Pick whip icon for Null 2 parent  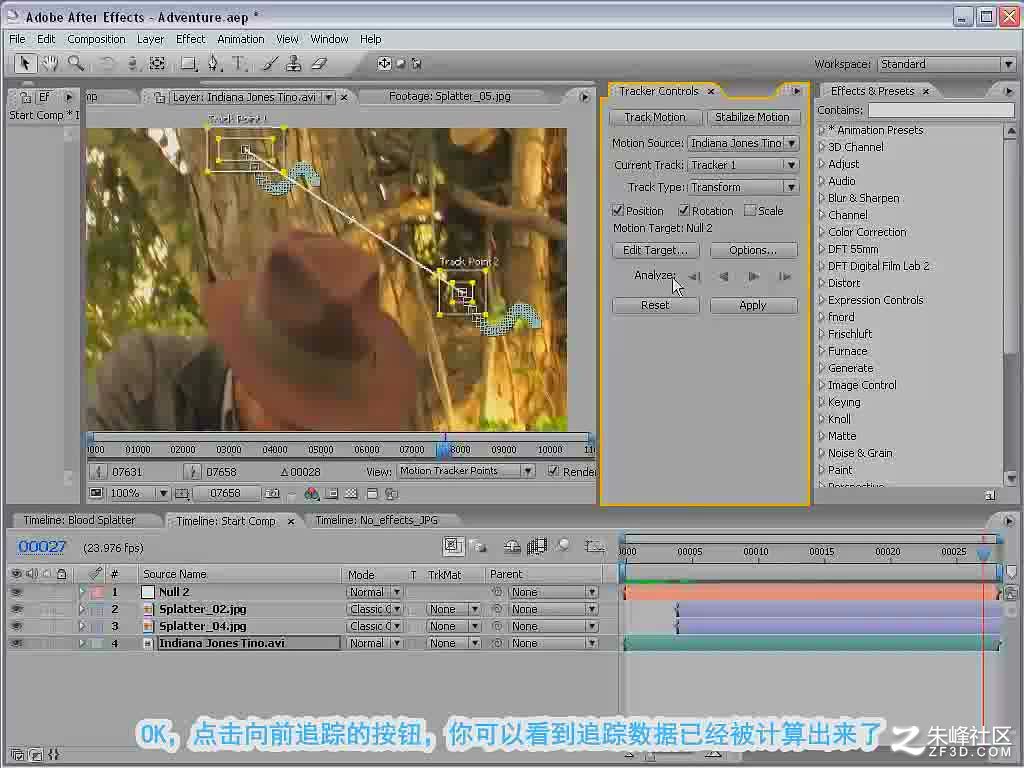(498, 592)
